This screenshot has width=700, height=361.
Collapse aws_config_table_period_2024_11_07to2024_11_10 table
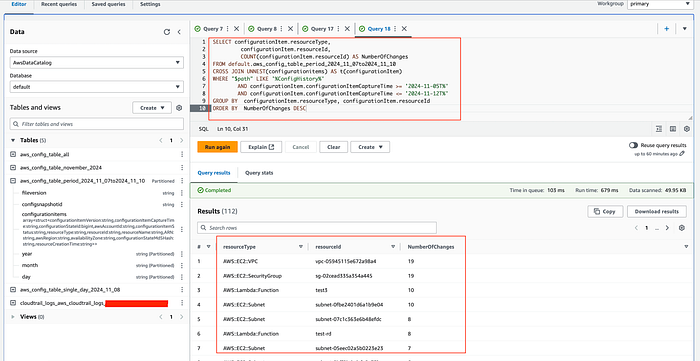pos(12,181)
